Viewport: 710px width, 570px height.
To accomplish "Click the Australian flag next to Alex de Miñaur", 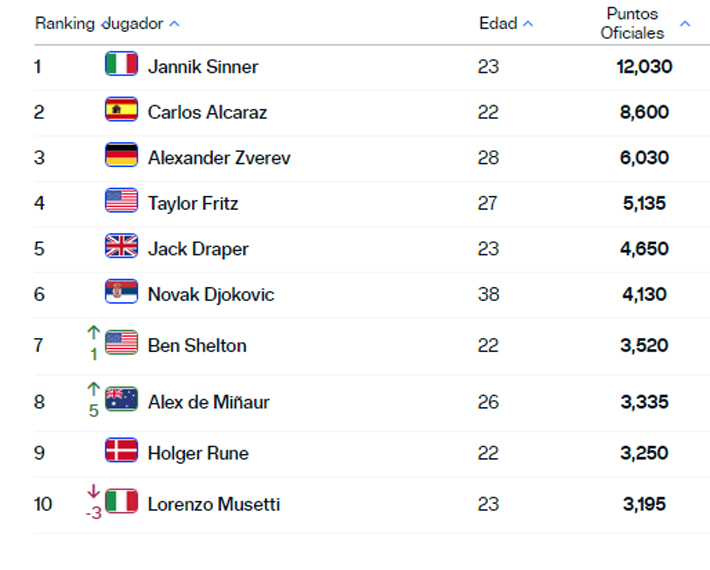I will (121, 400).
